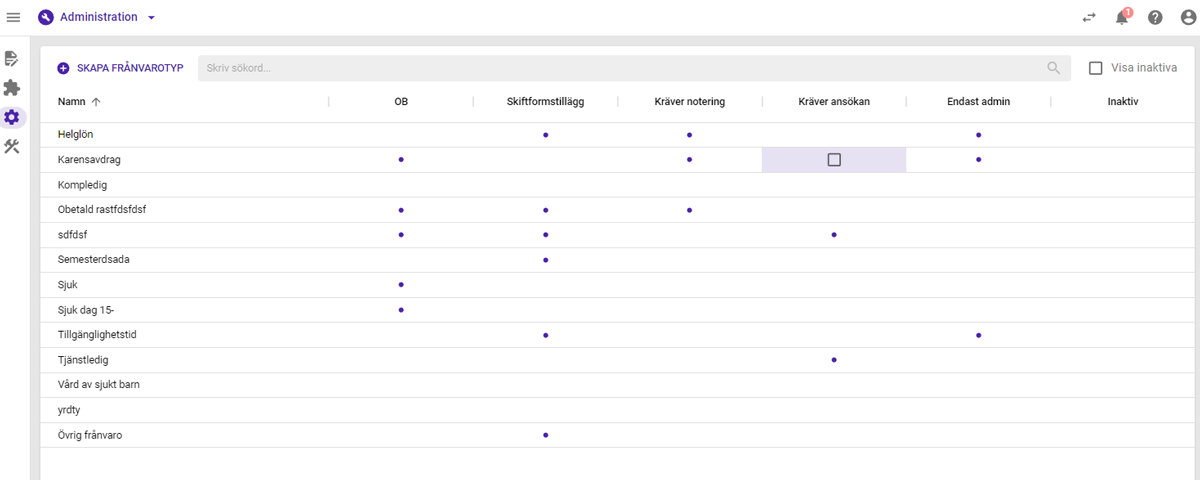Open the hamburger navigation menu
The image size is (1200, 480).
coord(14,17)
